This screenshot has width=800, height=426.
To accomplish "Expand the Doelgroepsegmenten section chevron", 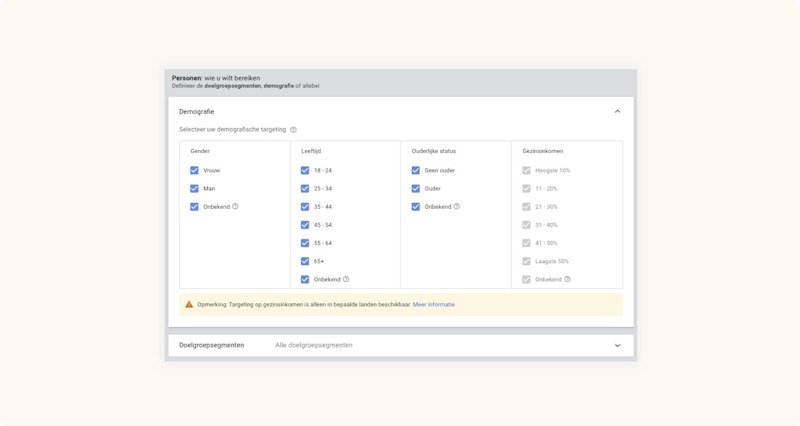I will [x=617, y=345].
